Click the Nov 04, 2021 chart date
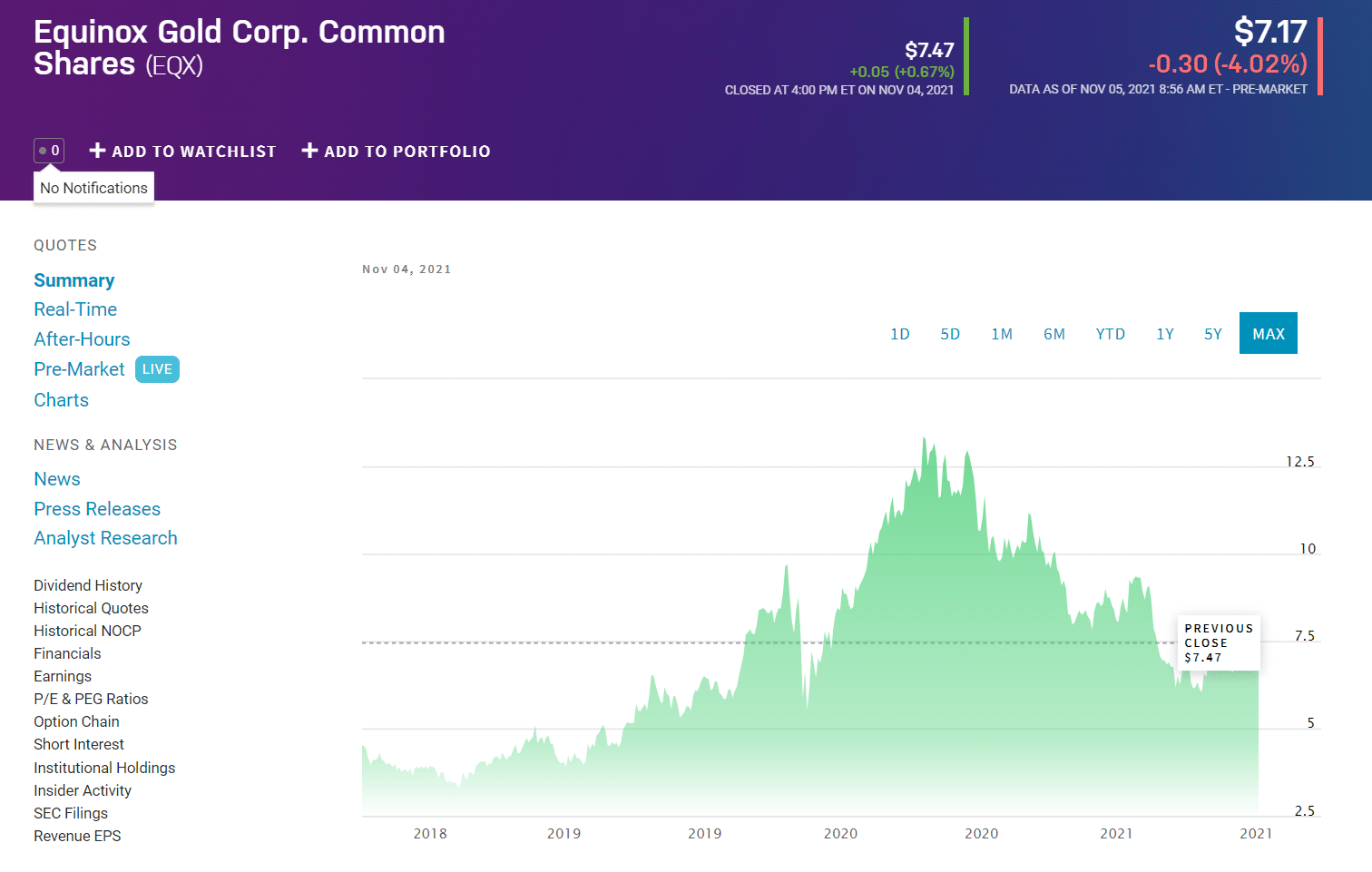This screenshot has width=1372, height=872. 407,269
